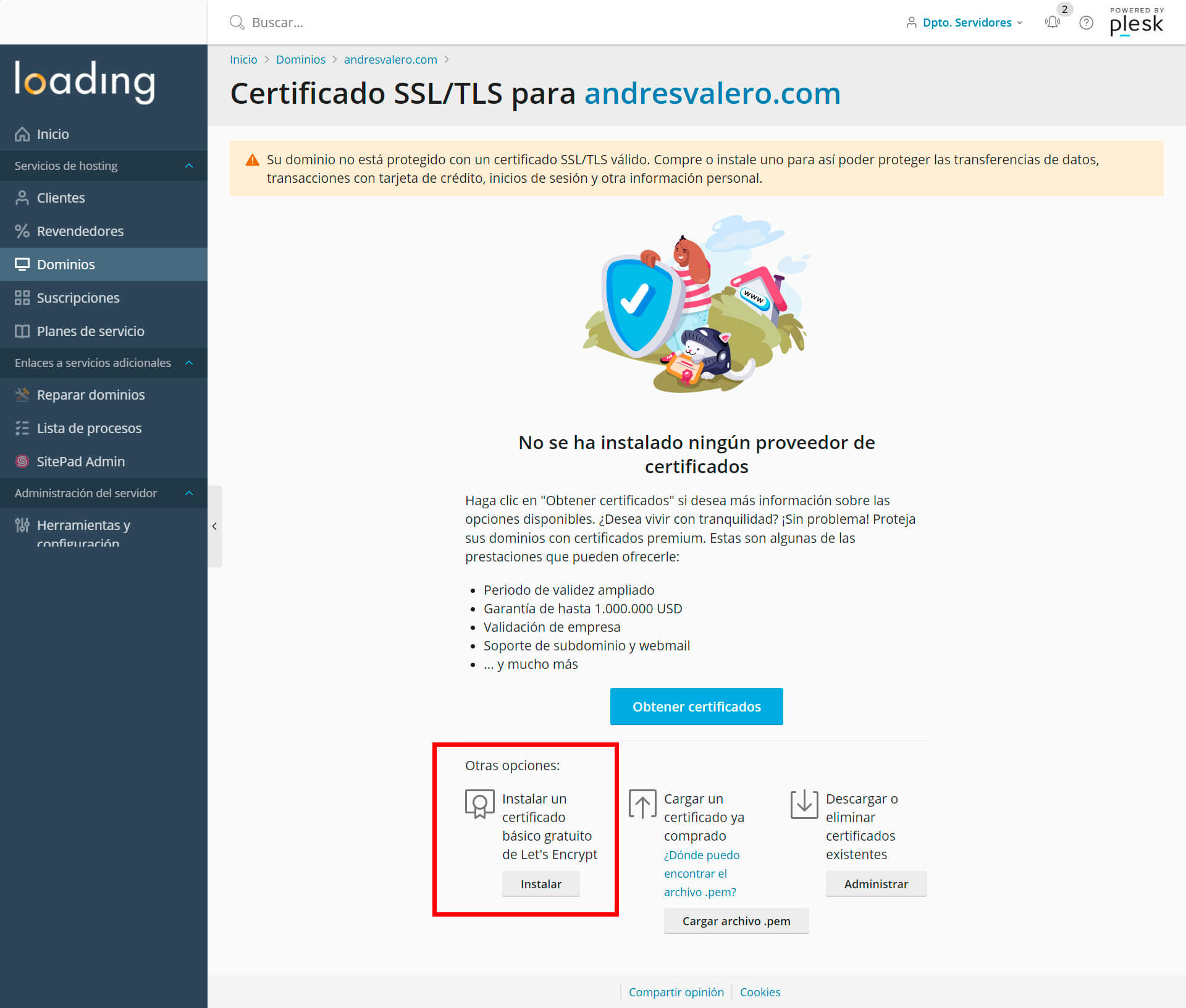Click the SSL shield illustration

tap(697, 303)
